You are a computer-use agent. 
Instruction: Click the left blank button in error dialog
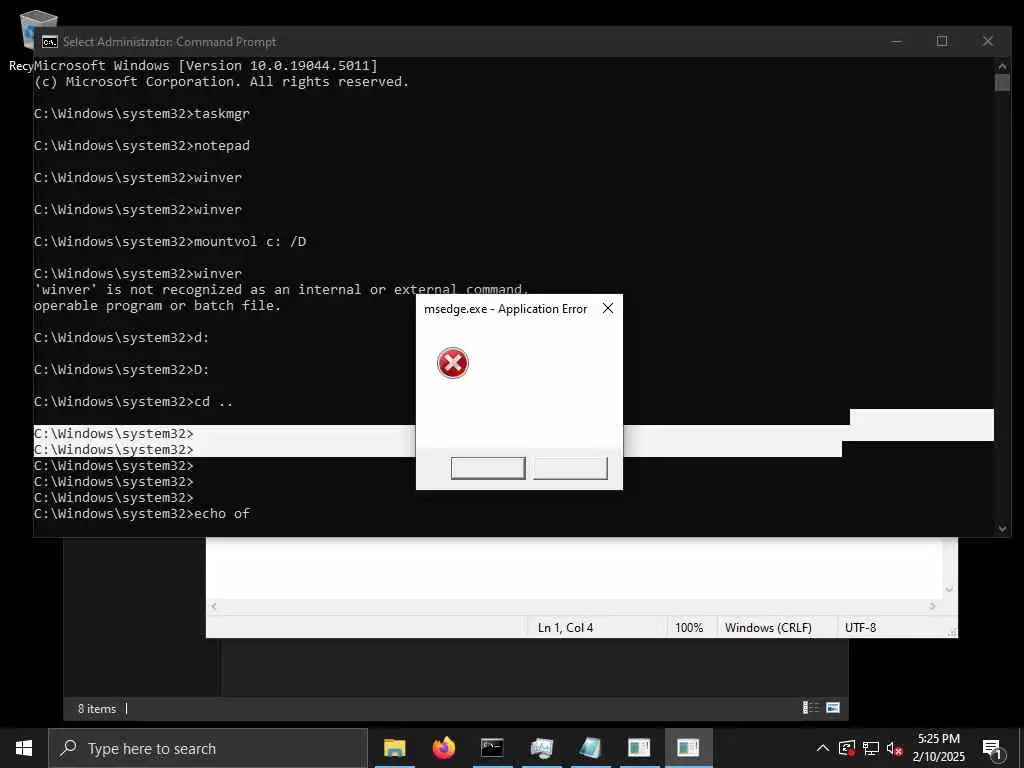(488, 468)
